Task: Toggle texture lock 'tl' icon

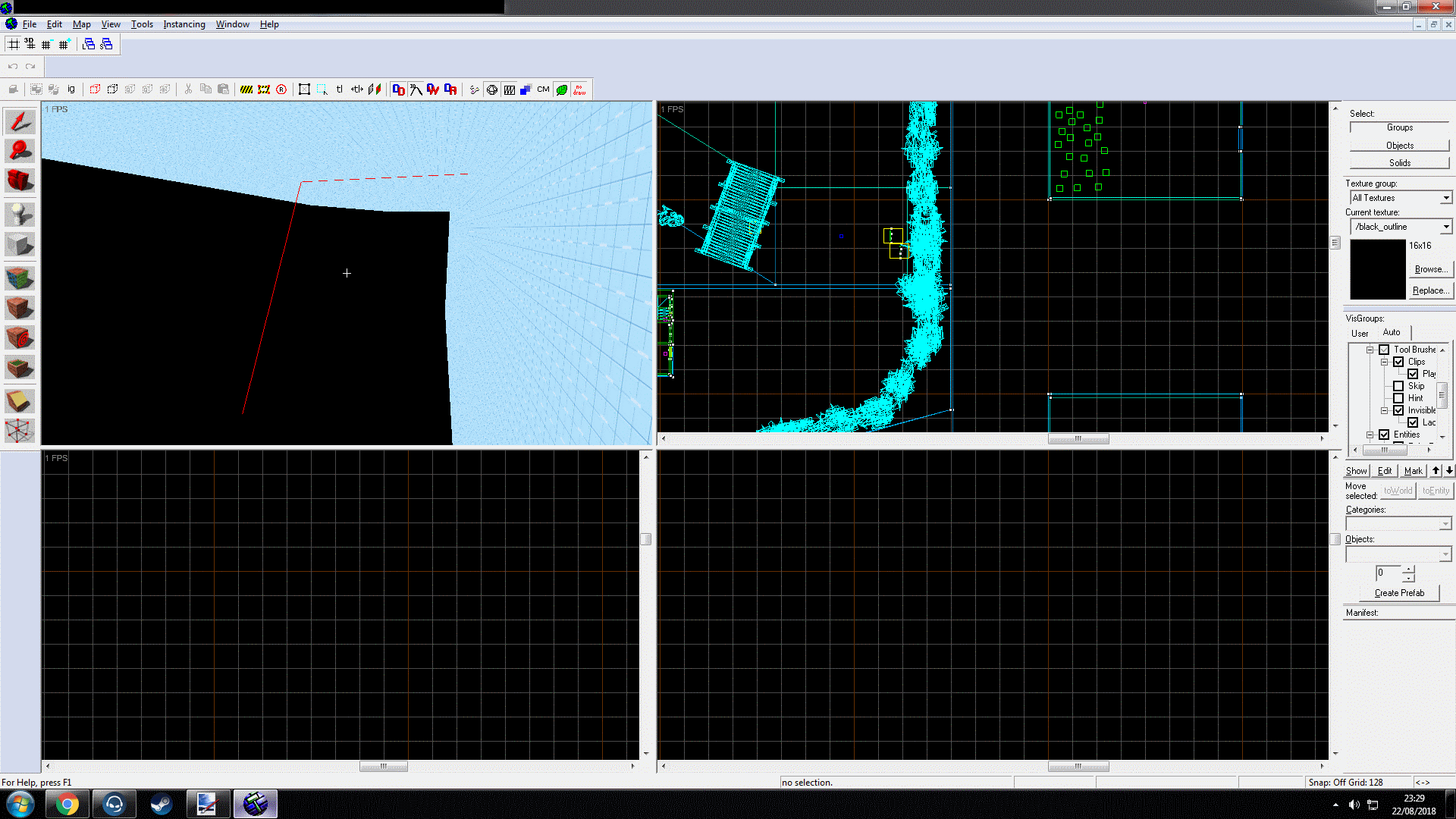Action: tap(340, 89)
